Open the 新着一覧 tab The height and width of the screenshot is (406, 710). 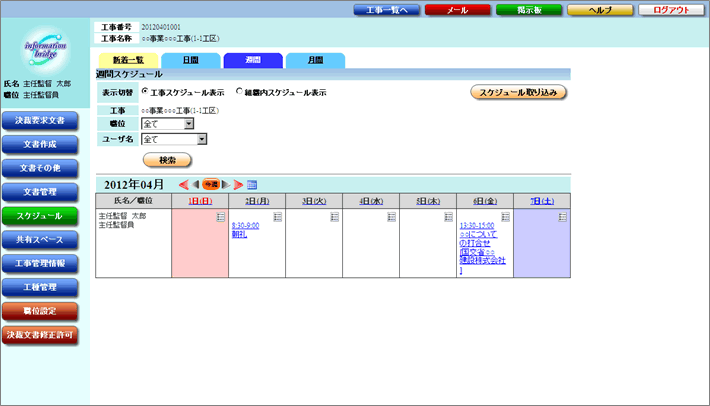[x=128, y=60]
